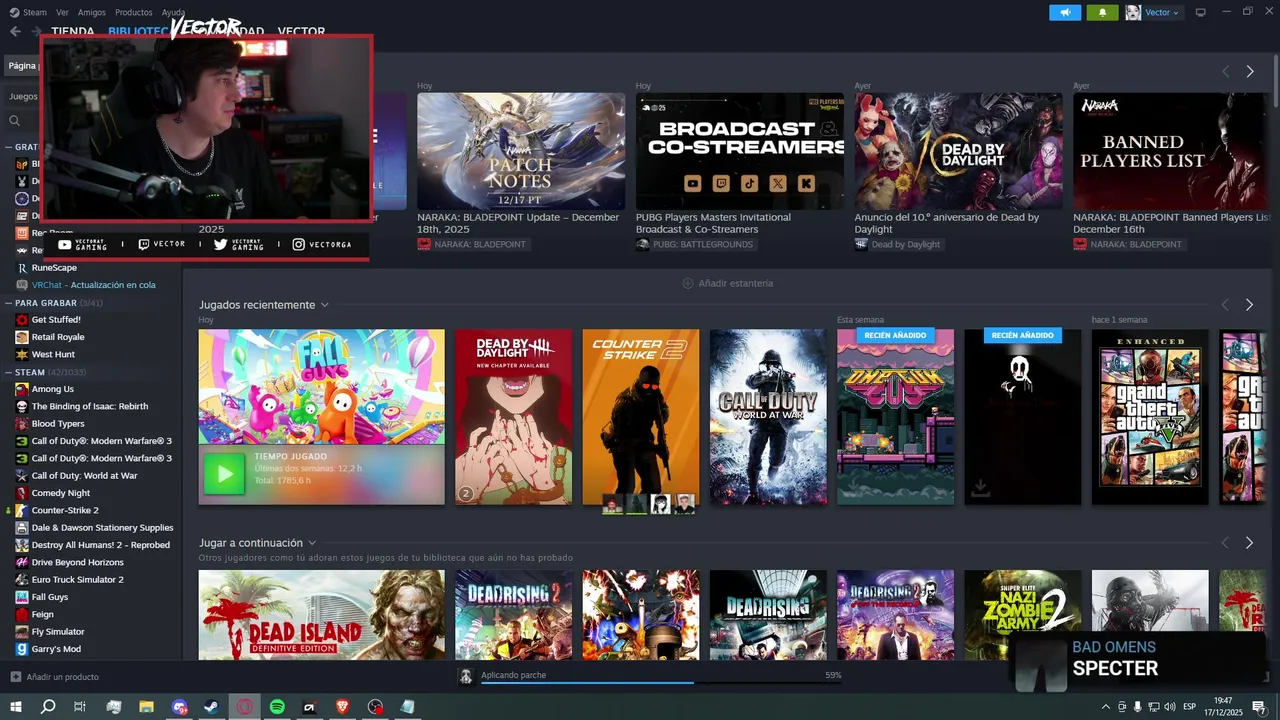Open Nazi Zombie Army 2 cover
1280x720 pixels.
[1023, 615]
